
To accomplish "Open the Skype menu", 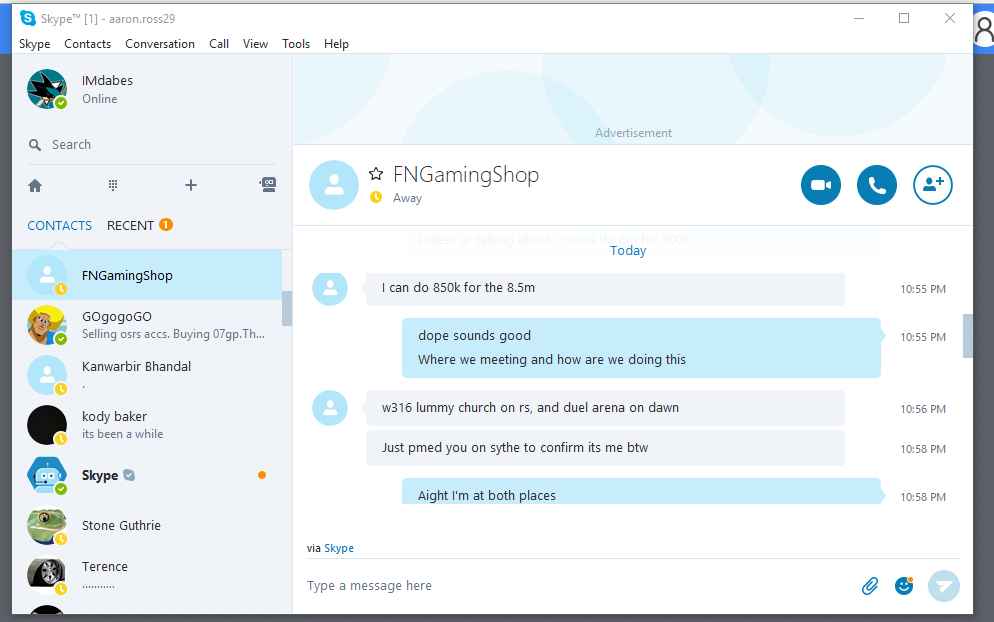I will click(x=34, y=44).
